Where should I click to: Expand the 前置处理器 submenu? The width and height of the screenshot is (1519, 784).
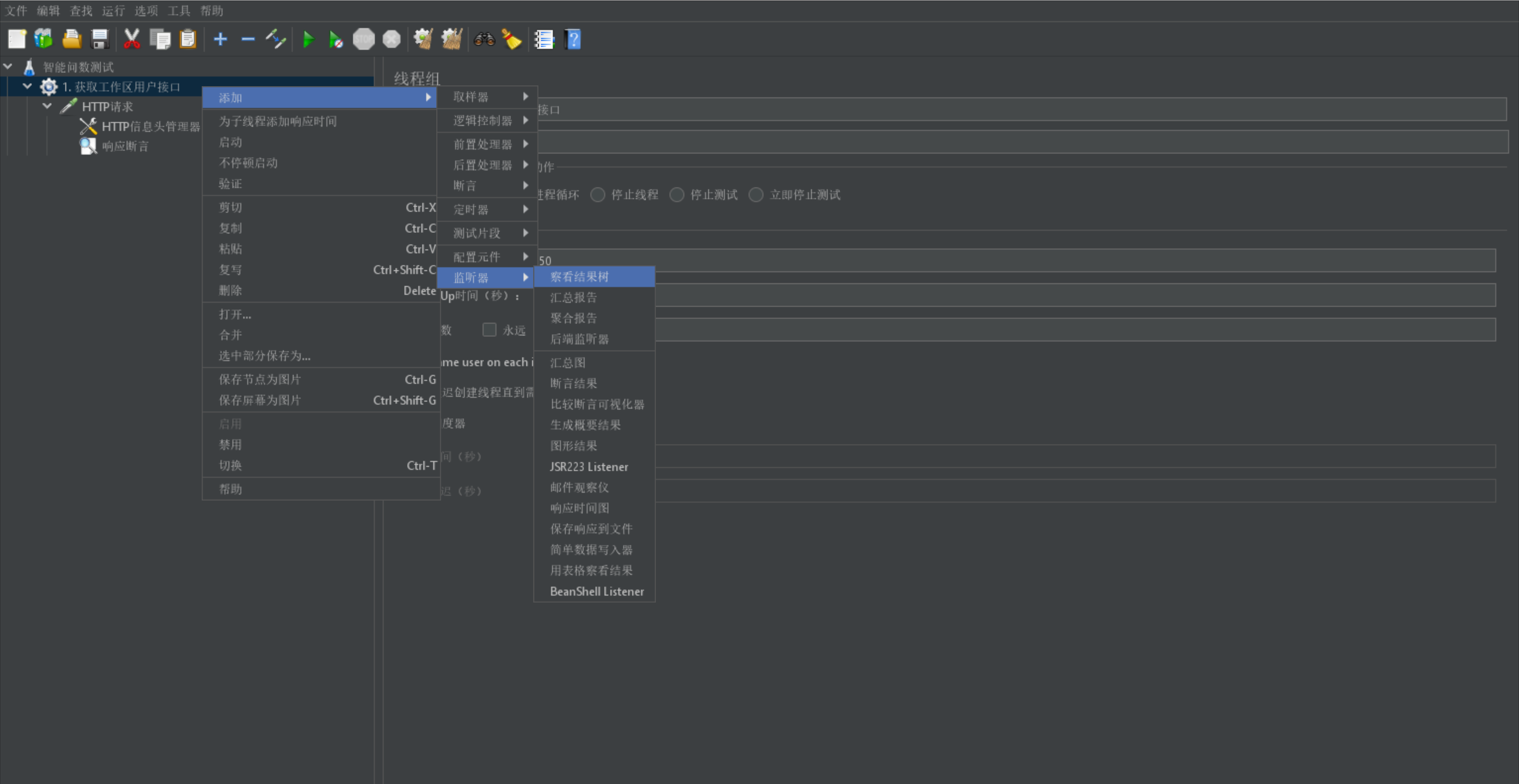pyautogui.click(x=487, y=144)
